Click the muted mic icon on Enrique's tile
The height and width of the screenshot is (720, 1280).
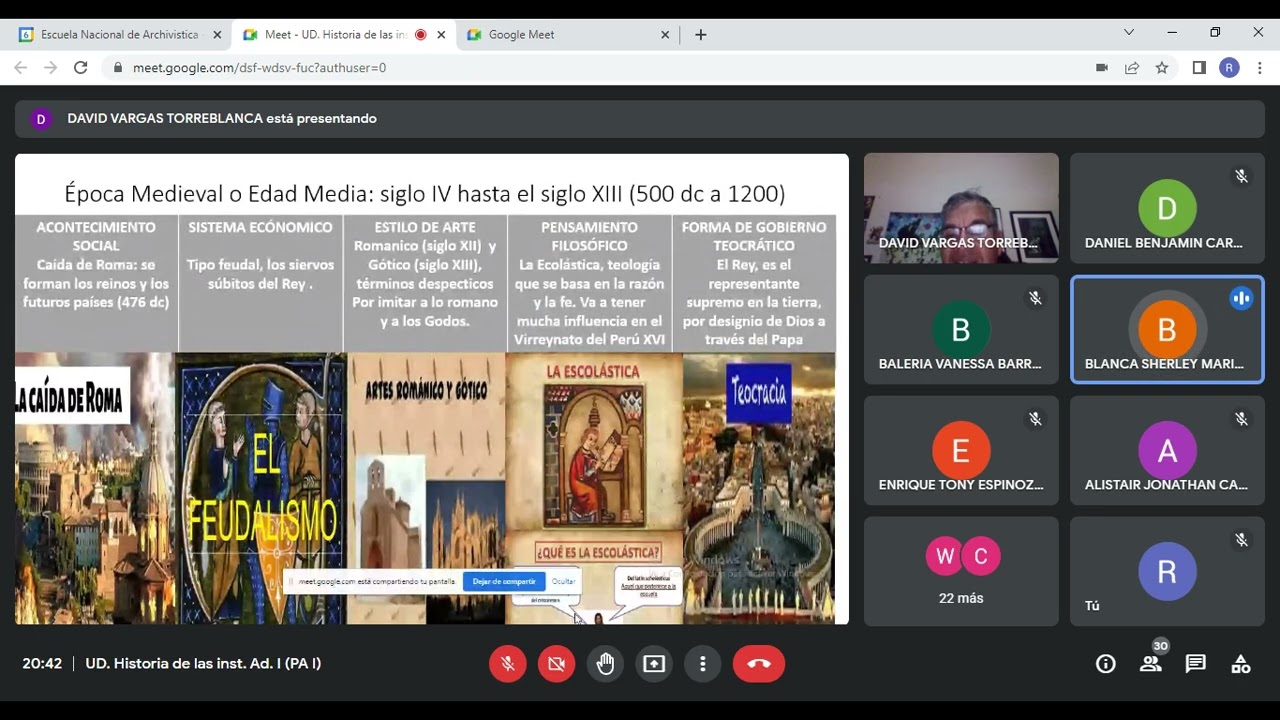1035,419
